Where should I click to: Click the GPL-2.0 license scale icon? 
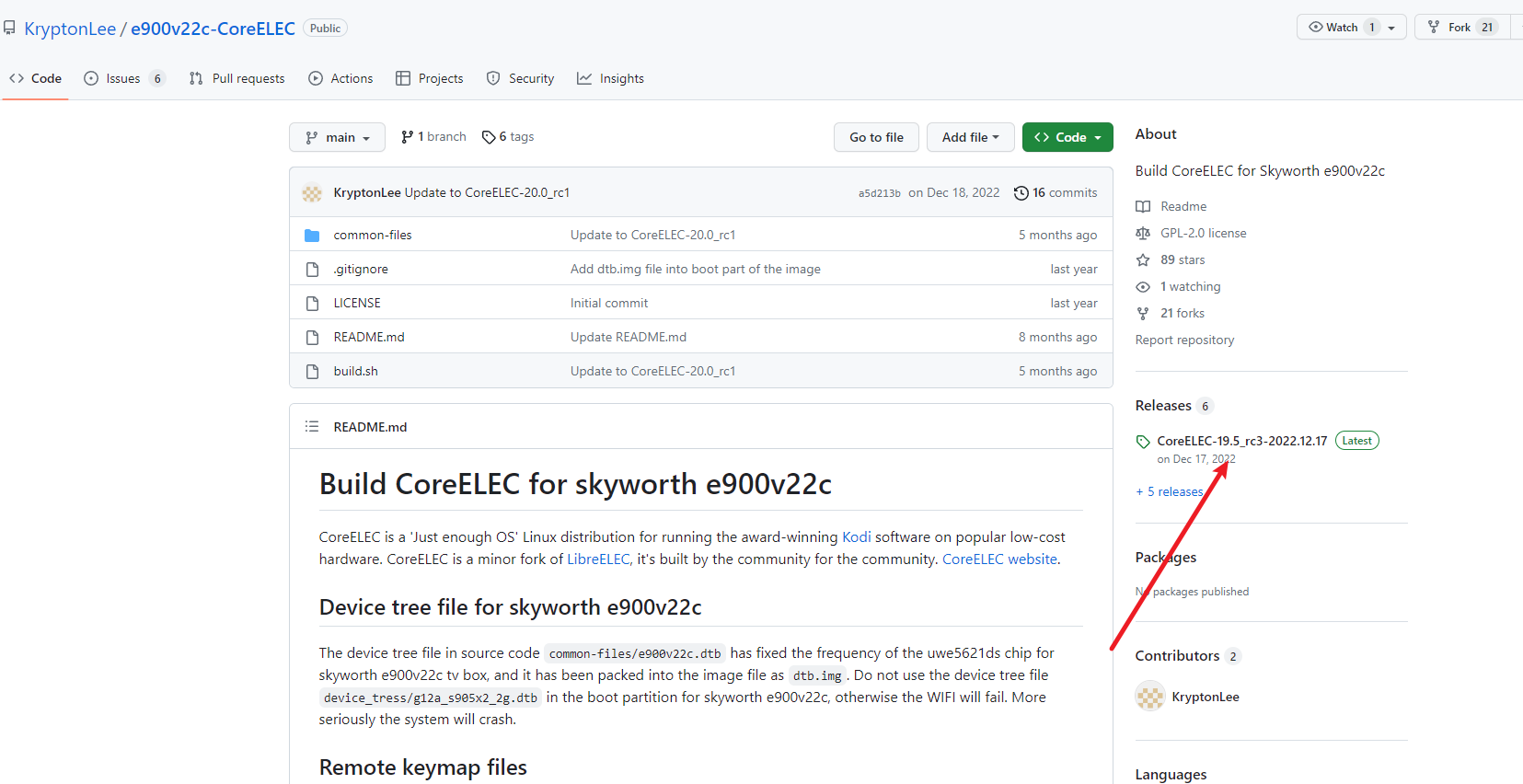(x=1143, y=234)
